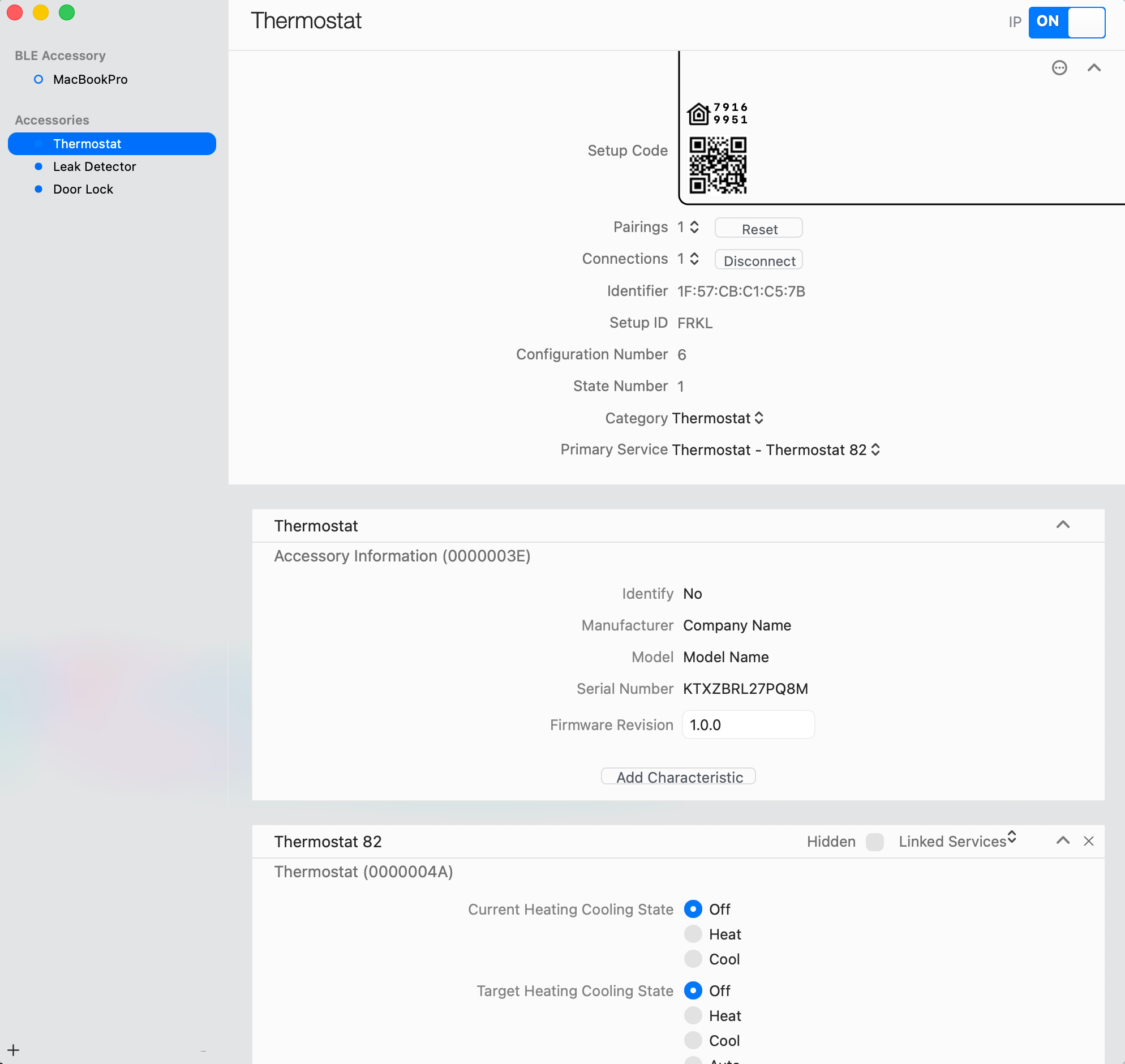Select Leak Detector in the sidebar

point(94,167)
